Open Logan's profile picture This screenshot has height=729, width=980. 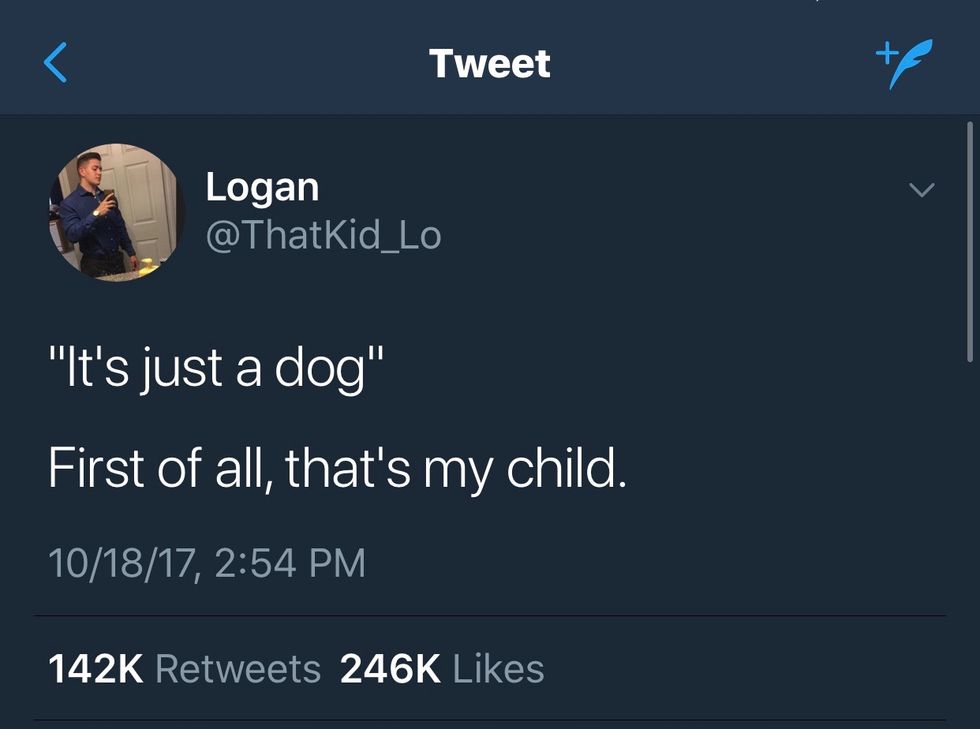pos(116,212)
